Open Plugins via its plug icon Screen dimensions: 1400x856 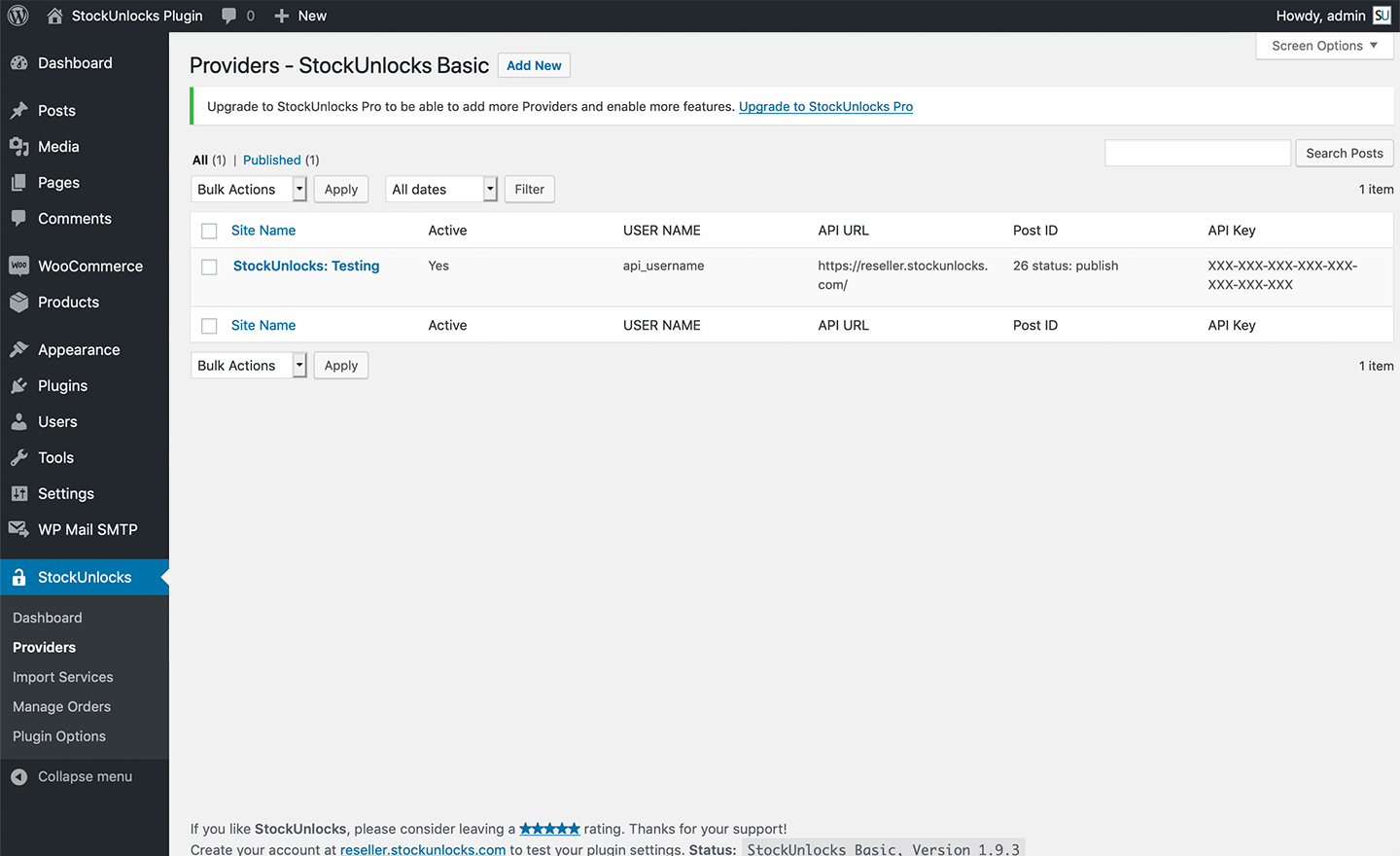point(18,386)
